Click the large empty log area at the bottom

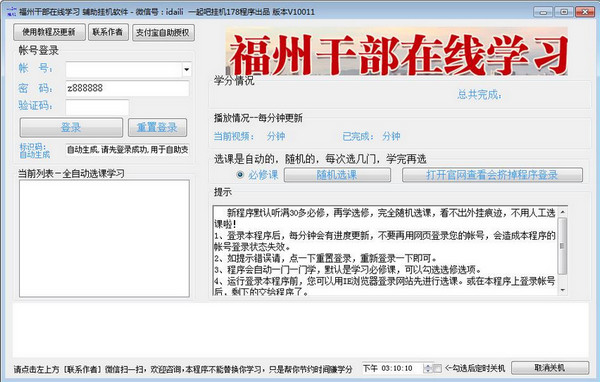[300, 330]
